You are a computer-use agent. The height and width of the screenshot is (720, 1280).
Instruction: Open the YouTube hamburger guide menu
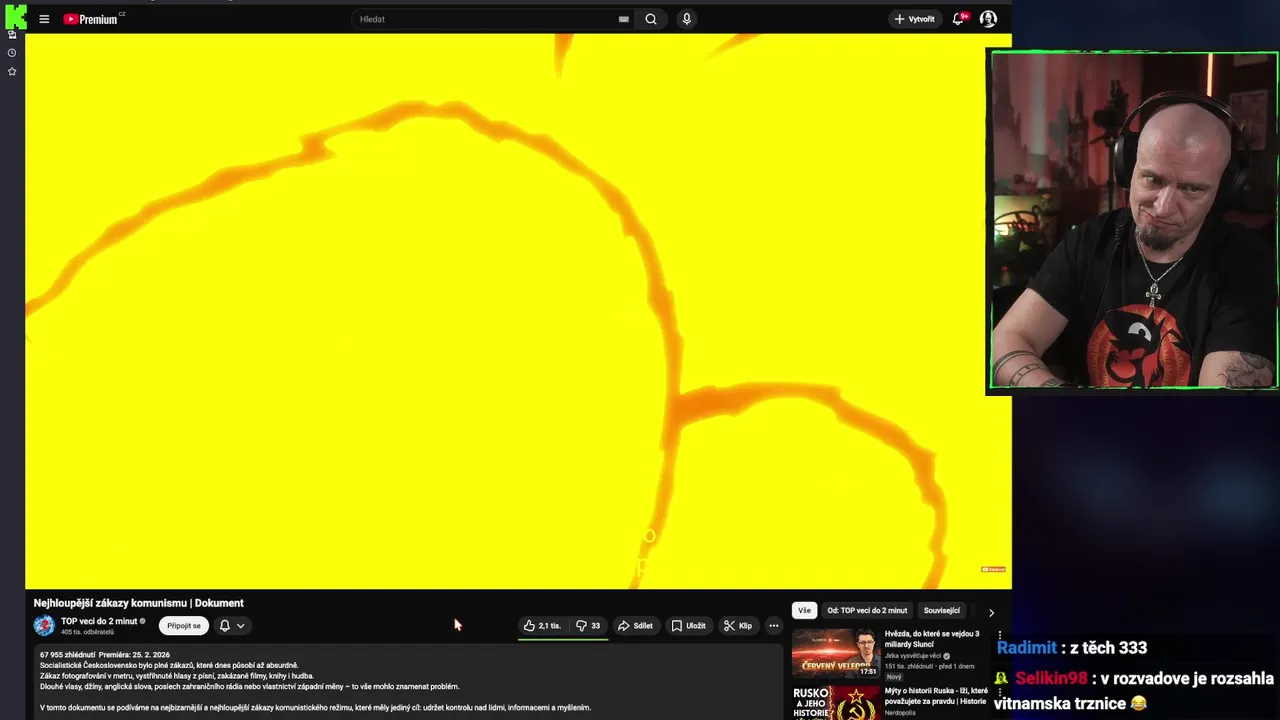point(44,19)
